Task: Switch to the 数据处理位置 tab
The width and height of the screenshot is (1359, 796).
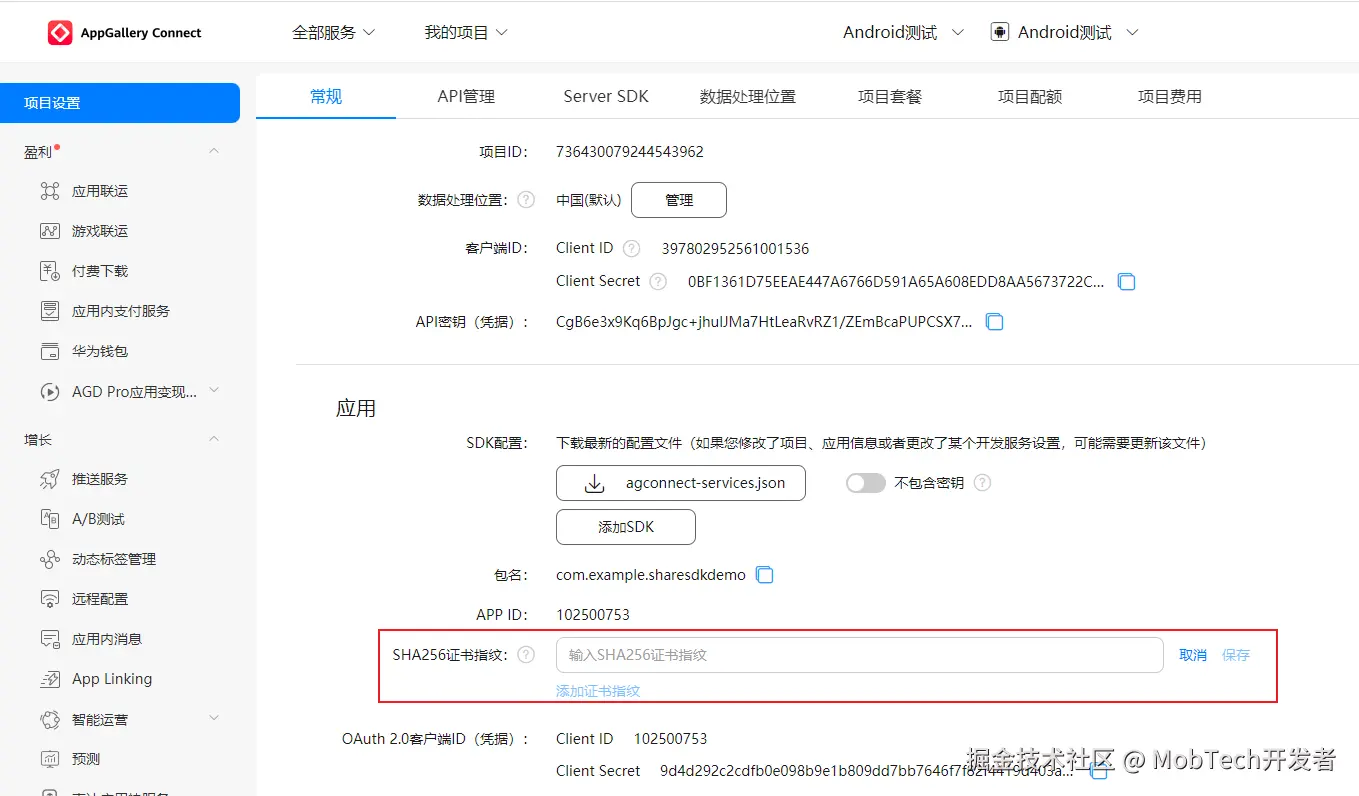Action: point(748,96)
